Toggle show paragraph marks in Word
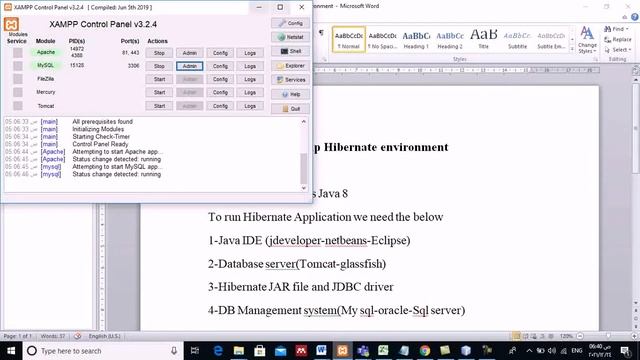Image resolution: width=640 pixels, height=360 pixels. 321,33
